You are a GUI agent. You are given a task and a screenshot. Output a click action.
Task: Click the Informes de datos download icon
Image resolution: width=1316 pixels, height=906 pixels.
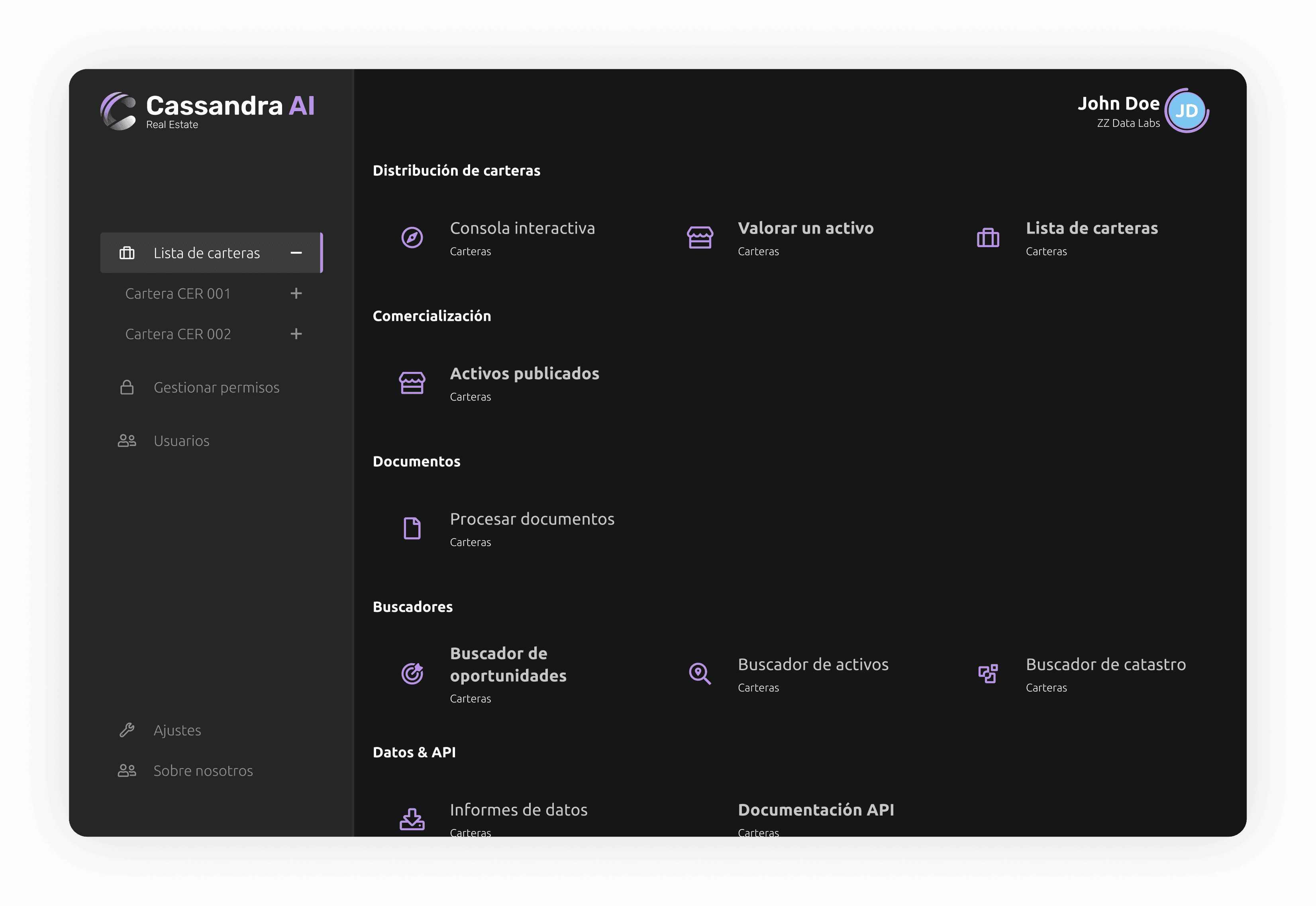(x=412, y=819)
